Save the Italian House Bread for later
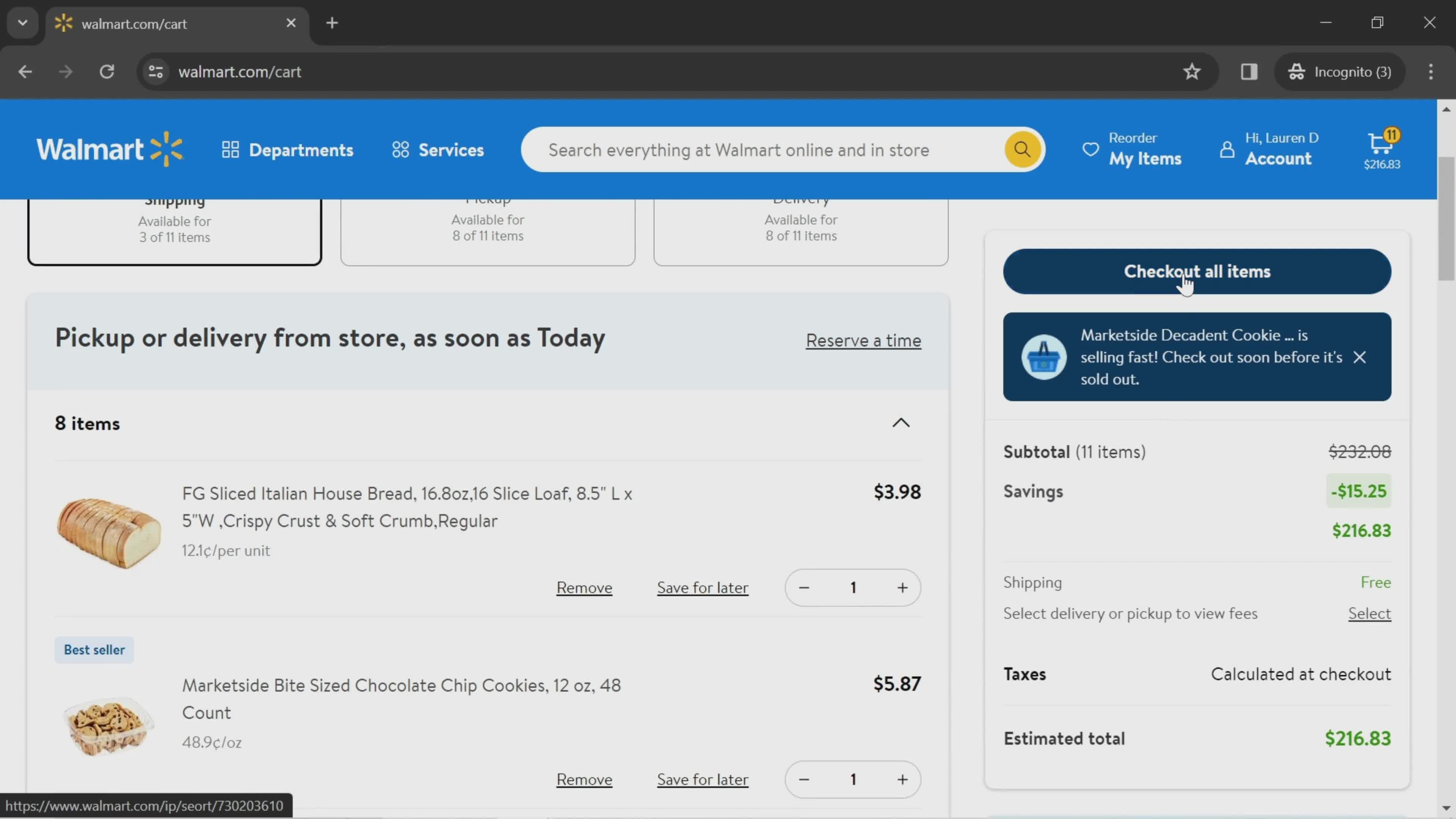 click(x=703, y=588)
